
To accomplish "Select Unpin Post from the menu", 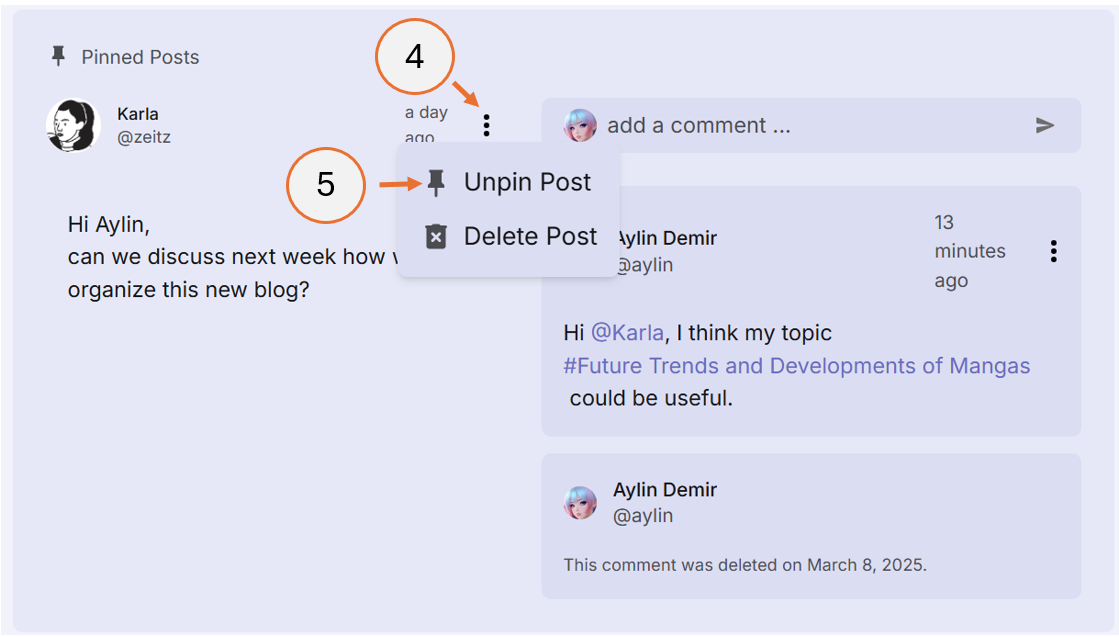I will (527, 181).
